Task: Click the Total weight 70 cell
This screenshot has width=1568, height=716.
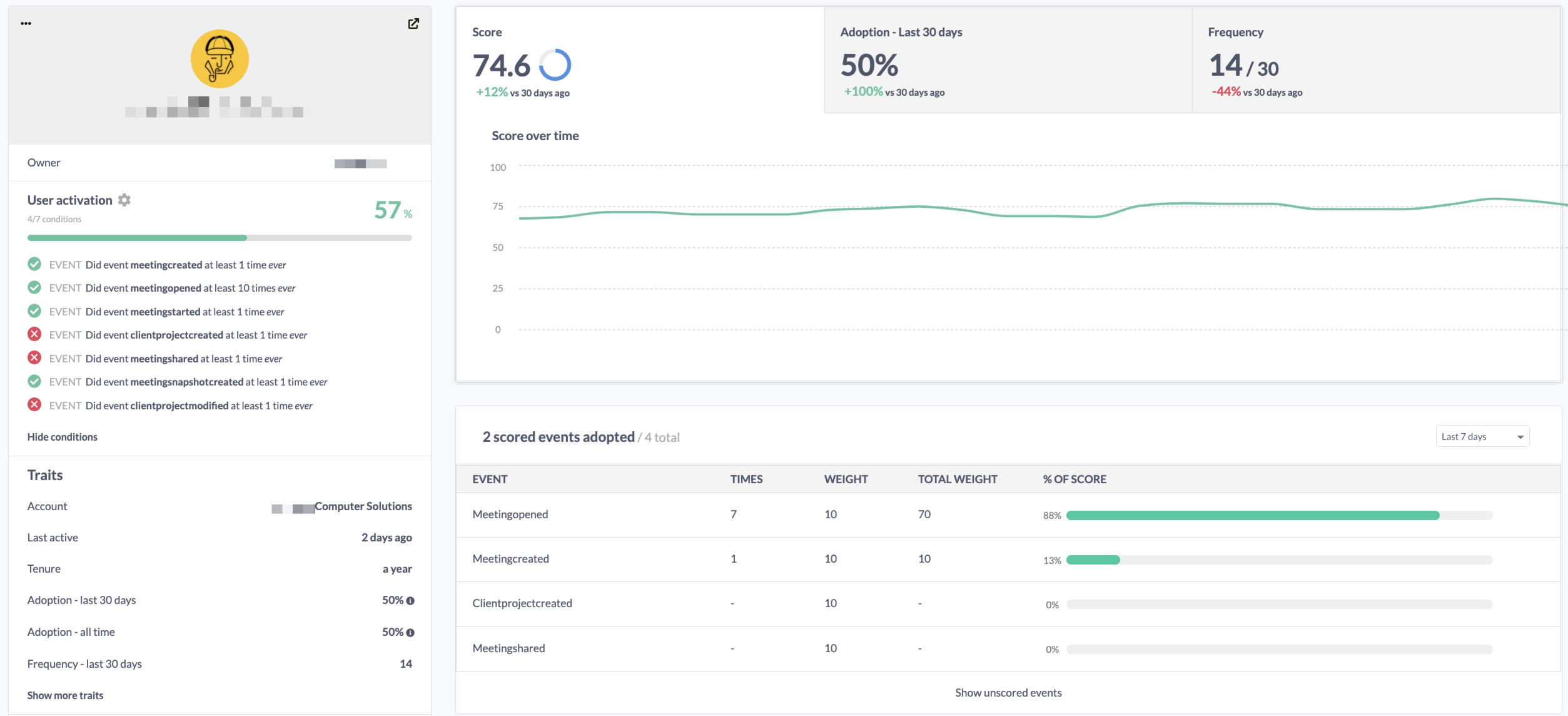Action: [924, 514]
